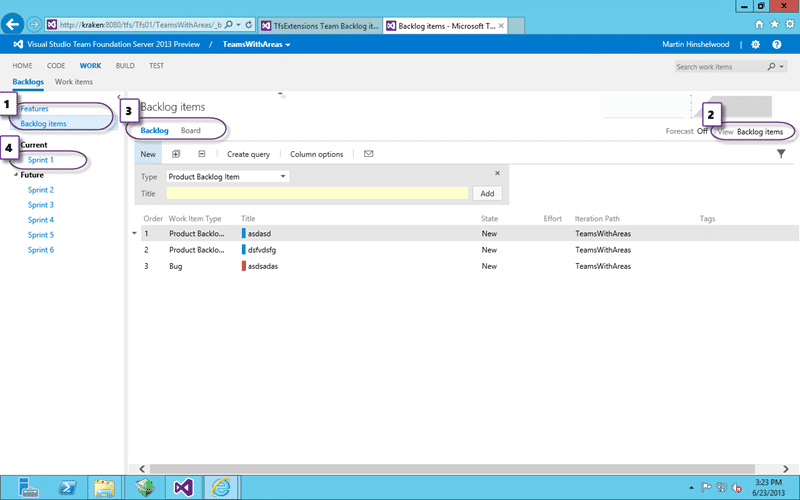The height and width of the screenshot is (500, 800).
Task: Click the Search work items field
Action: coord(719,66)
